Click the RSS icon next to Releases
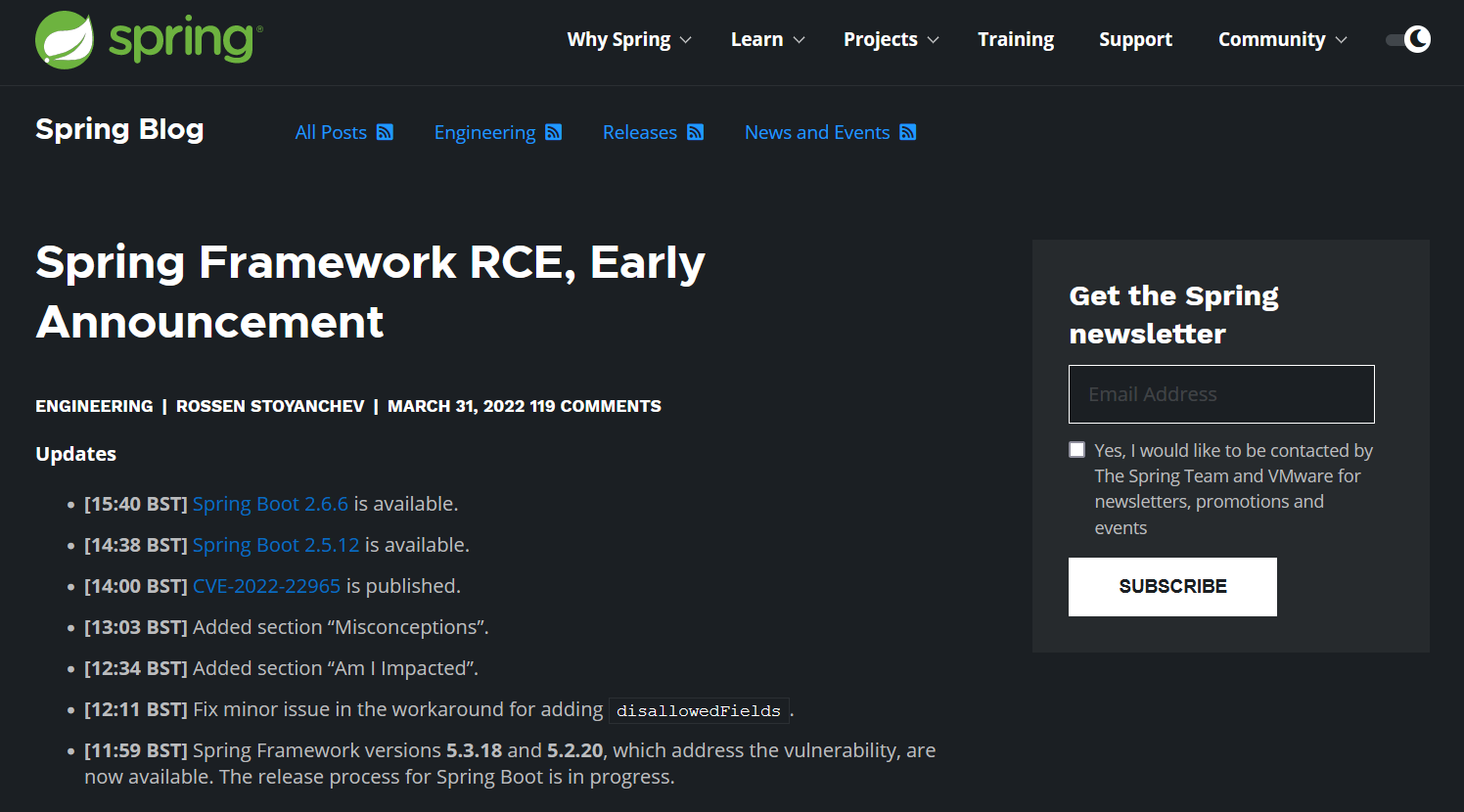The height and width of the screenshot is (812, 1464). click(696, 131)
